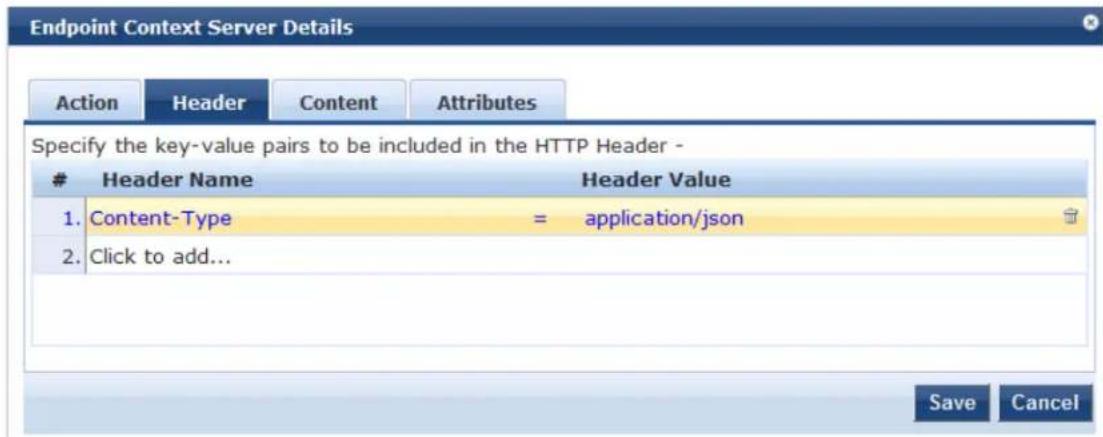Click the equals operator in Content-Type row
Image resolution: width=1103 pixels, height=437 pixels.
click(x=540, y=219)
